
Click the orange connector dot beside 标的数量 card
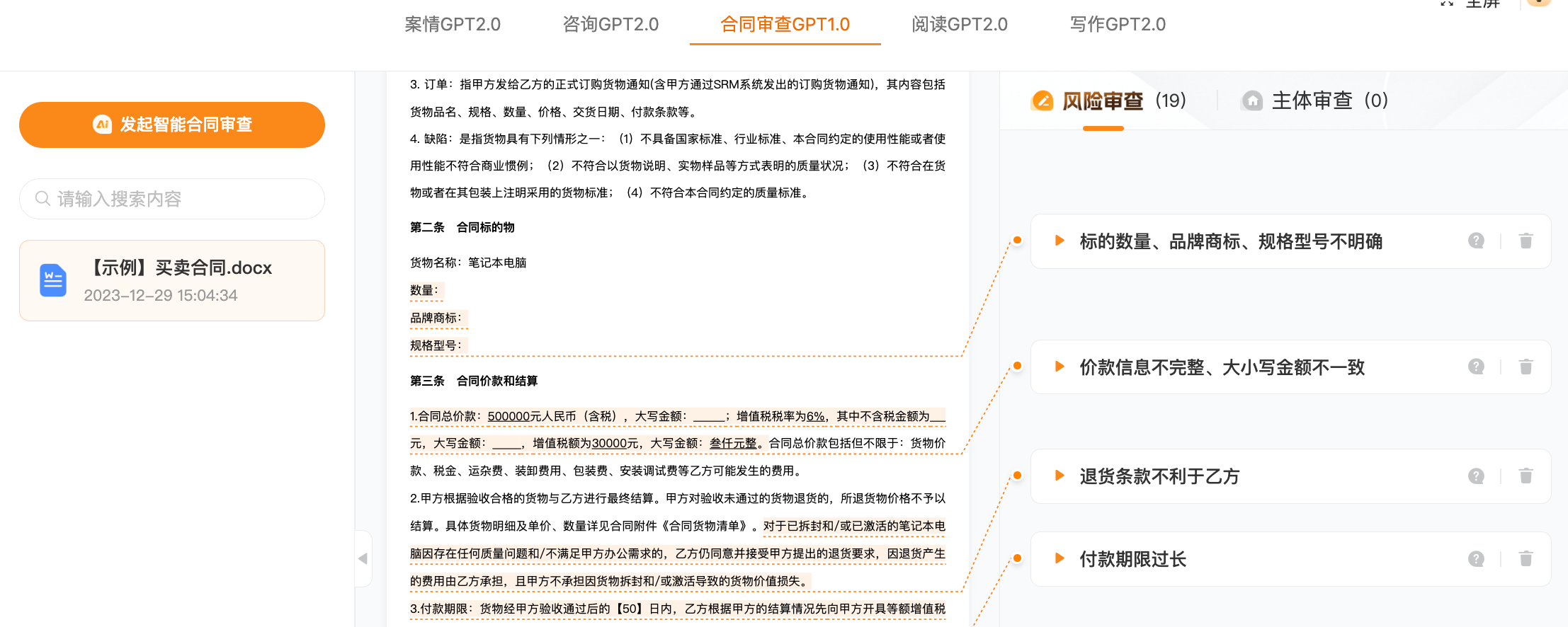[1017, 240]
